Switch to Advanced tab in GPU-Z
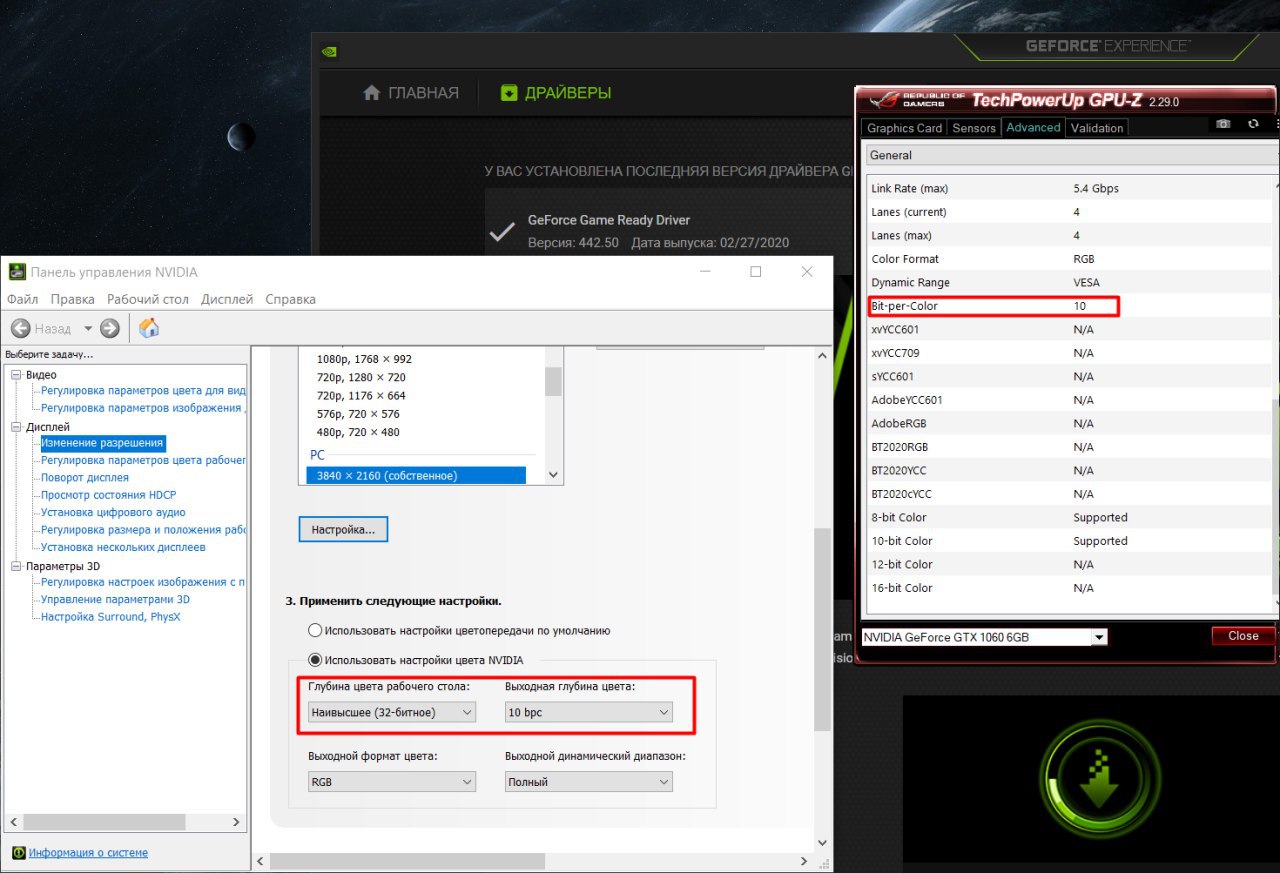 (x=1033, y=127)
